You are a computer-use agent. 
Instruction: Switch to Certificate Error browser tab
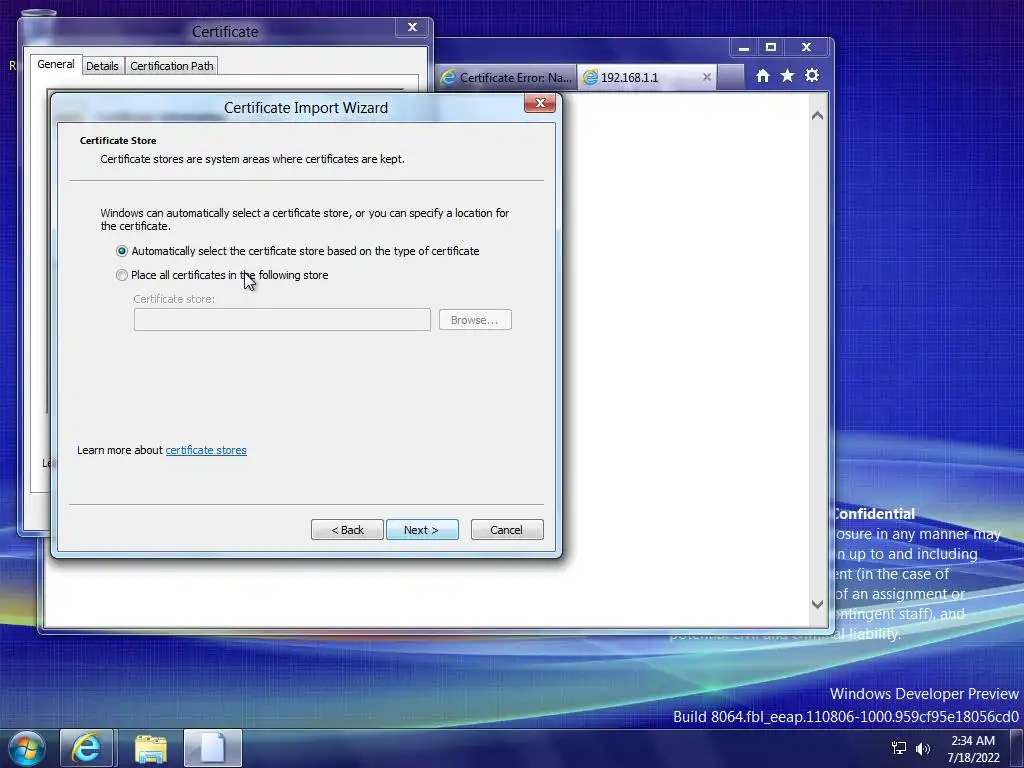tap(507, 77)
